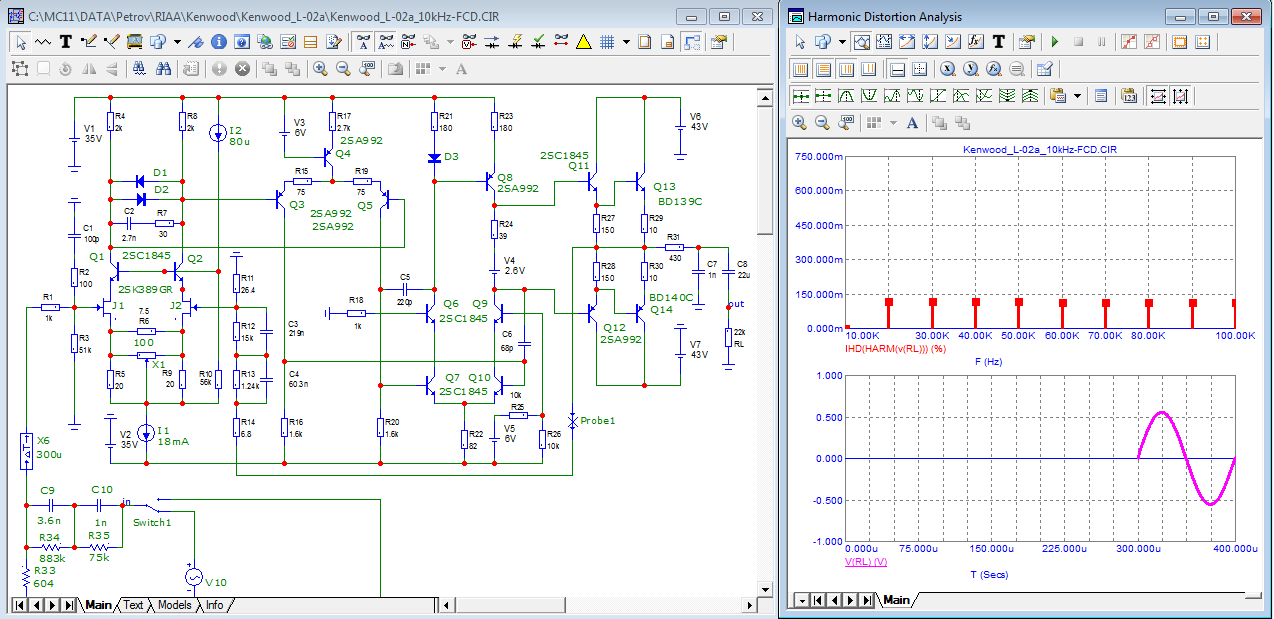
Task: Open the Info page tab
Action: (214, 605)
